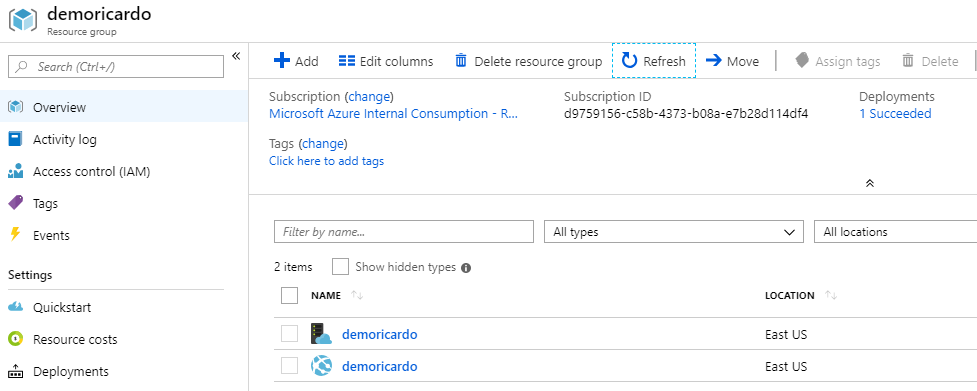This screenshot has width=977, height=391.
Task: Click the Move arrow icon
Action: [x=713, y=60]
